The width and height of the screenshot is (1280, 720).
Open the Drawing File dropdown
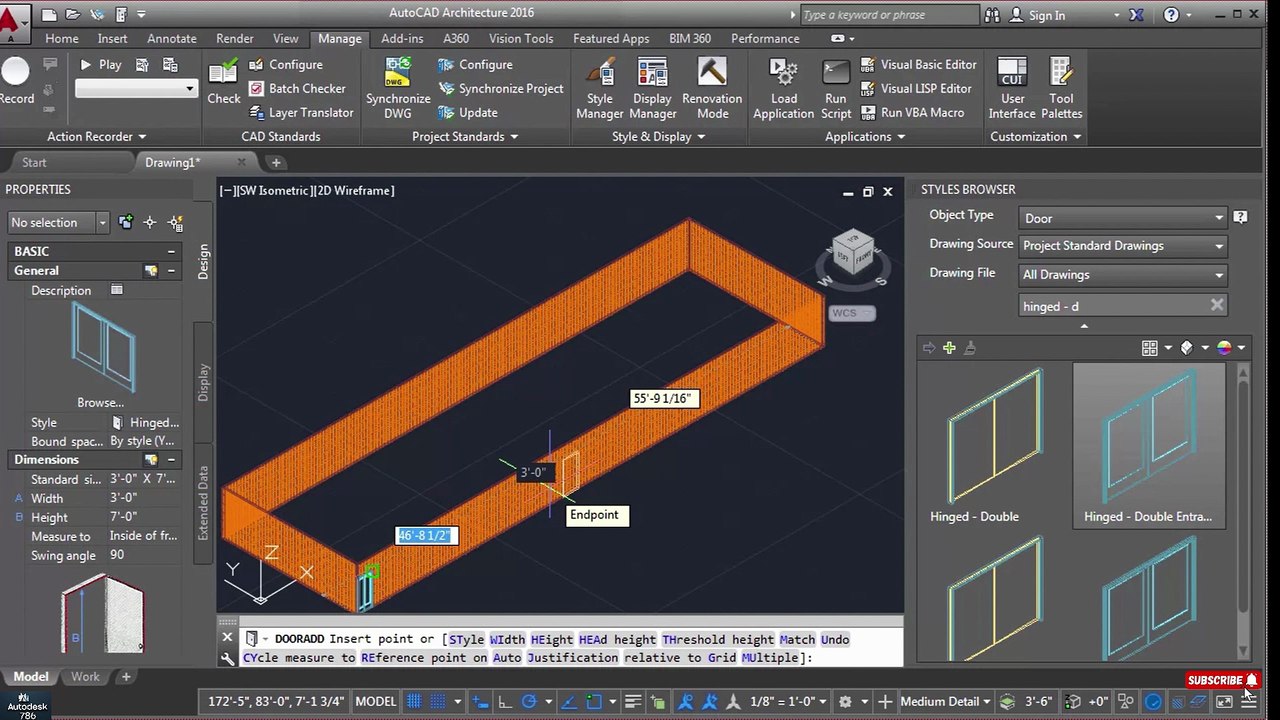pyautogui.click(x=1123, y=274)
